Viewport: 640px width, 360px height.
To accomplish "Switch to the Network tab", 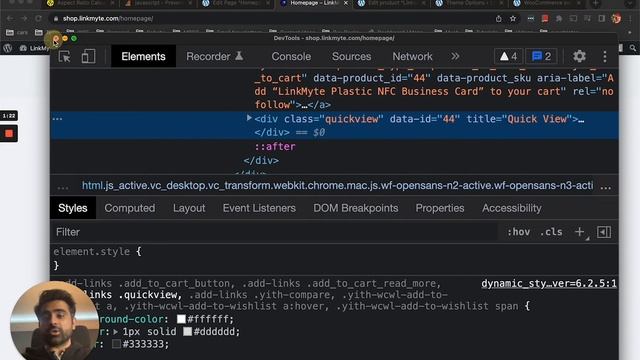I will point(412,56).
